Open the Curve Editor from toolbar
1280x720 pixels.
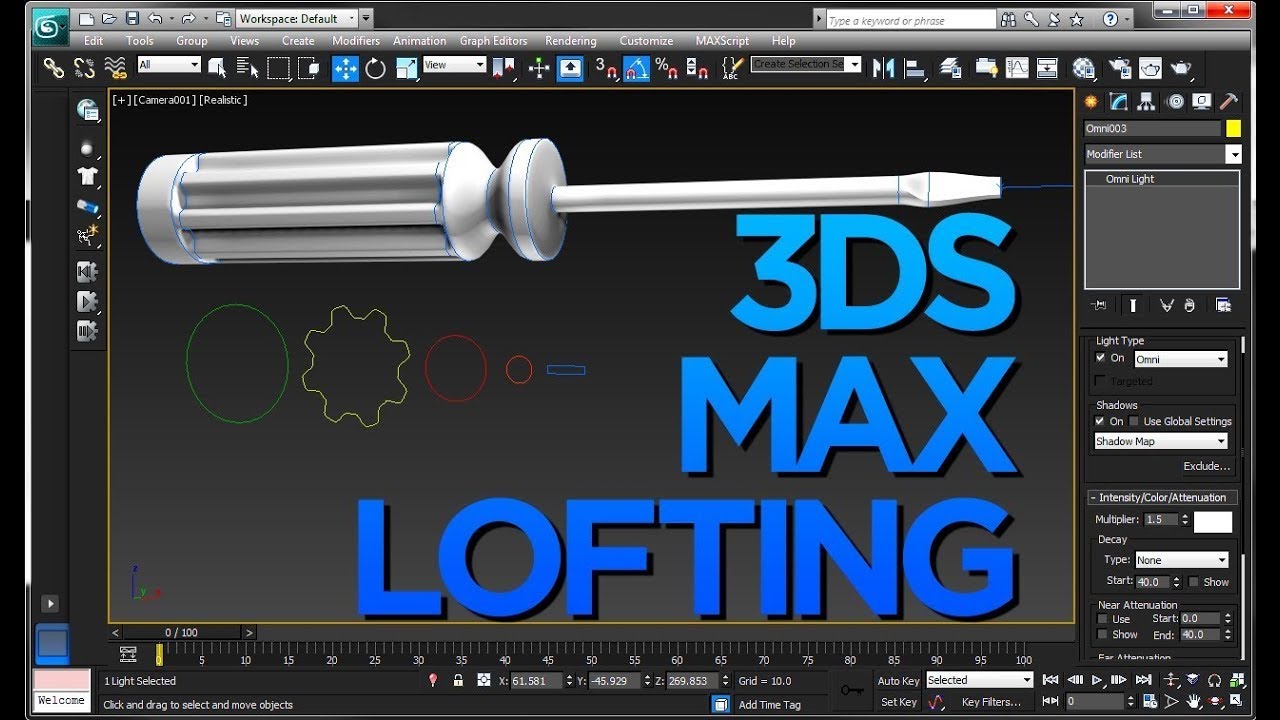point(1017,68)
